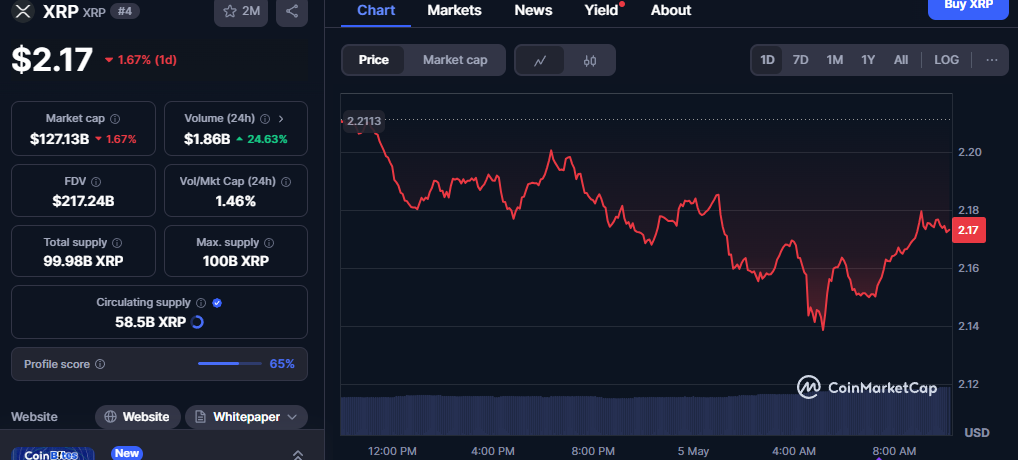
Task: Click circulating supply progress ring
Action: point(197,322)
